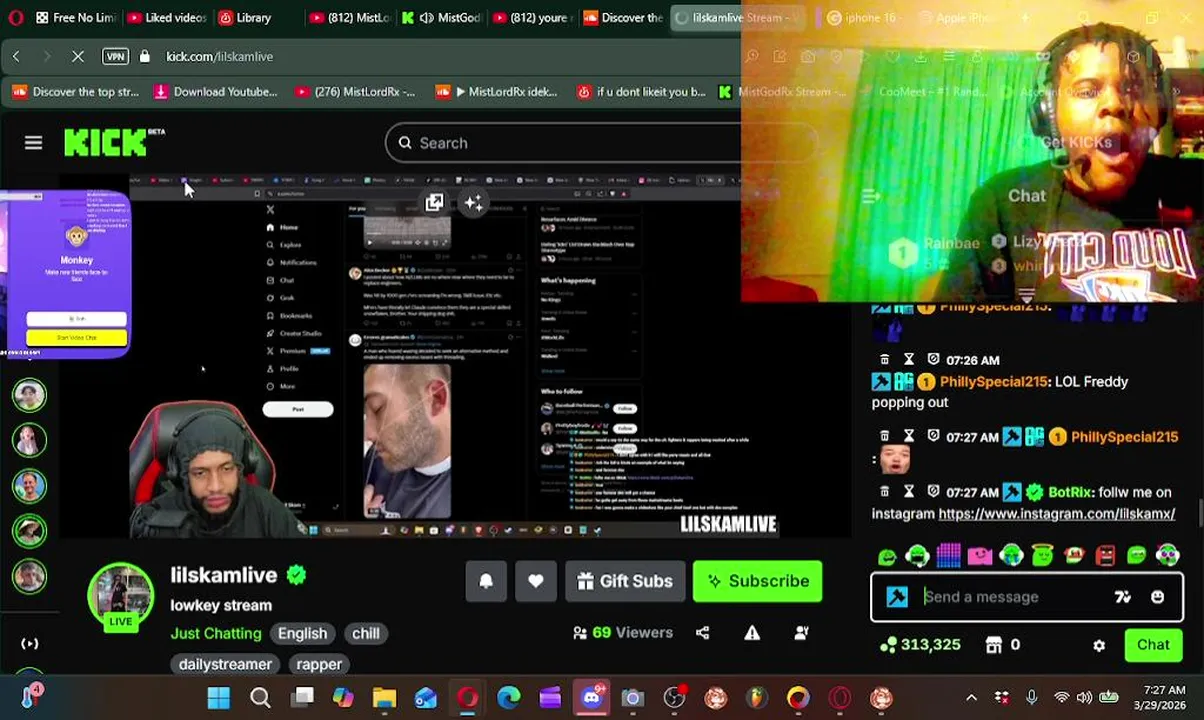Screen dimensions: 1204x720
Task: Open Windows taskbar search
Action: 260,698
